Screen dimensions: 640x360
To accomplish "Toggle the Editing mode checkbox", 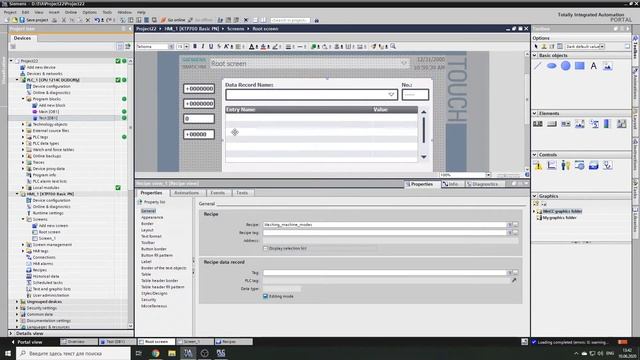I will pos(266,296).
